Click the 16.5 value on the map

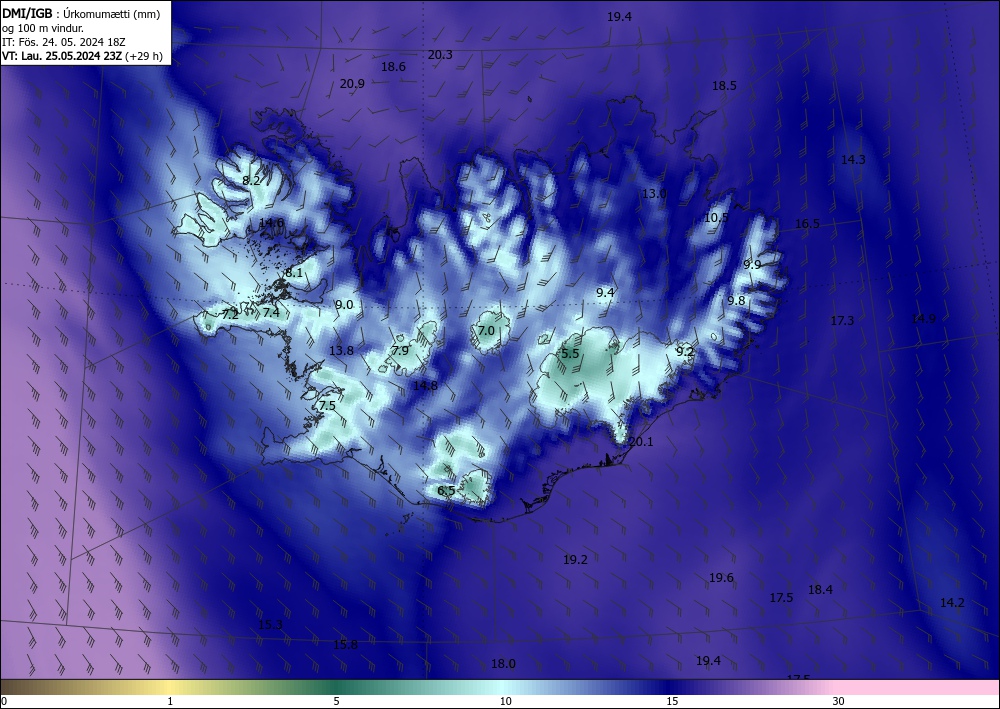(x=807, y=223)
